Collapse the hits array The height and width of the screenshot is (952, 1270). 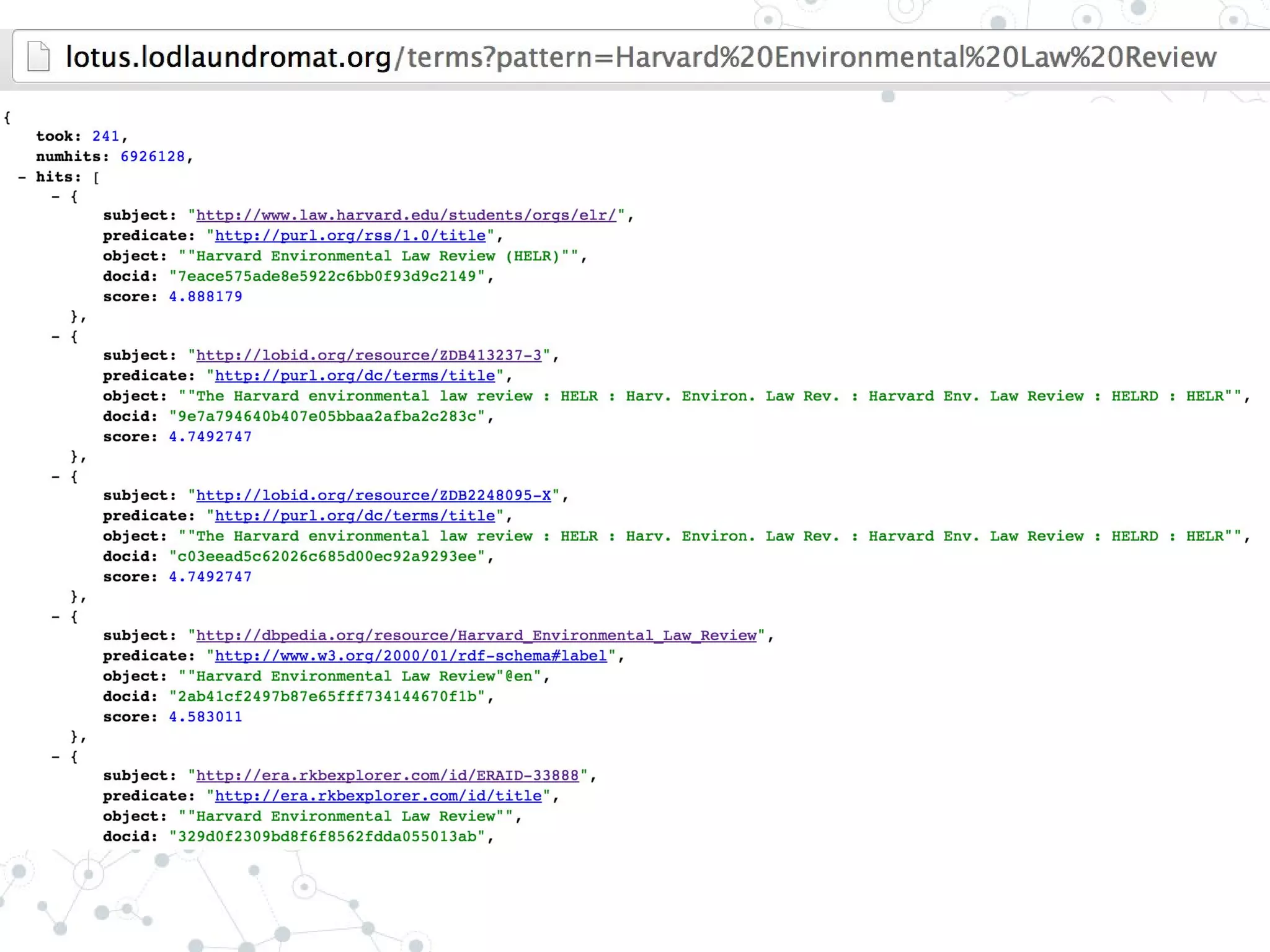tap(22, 177)
